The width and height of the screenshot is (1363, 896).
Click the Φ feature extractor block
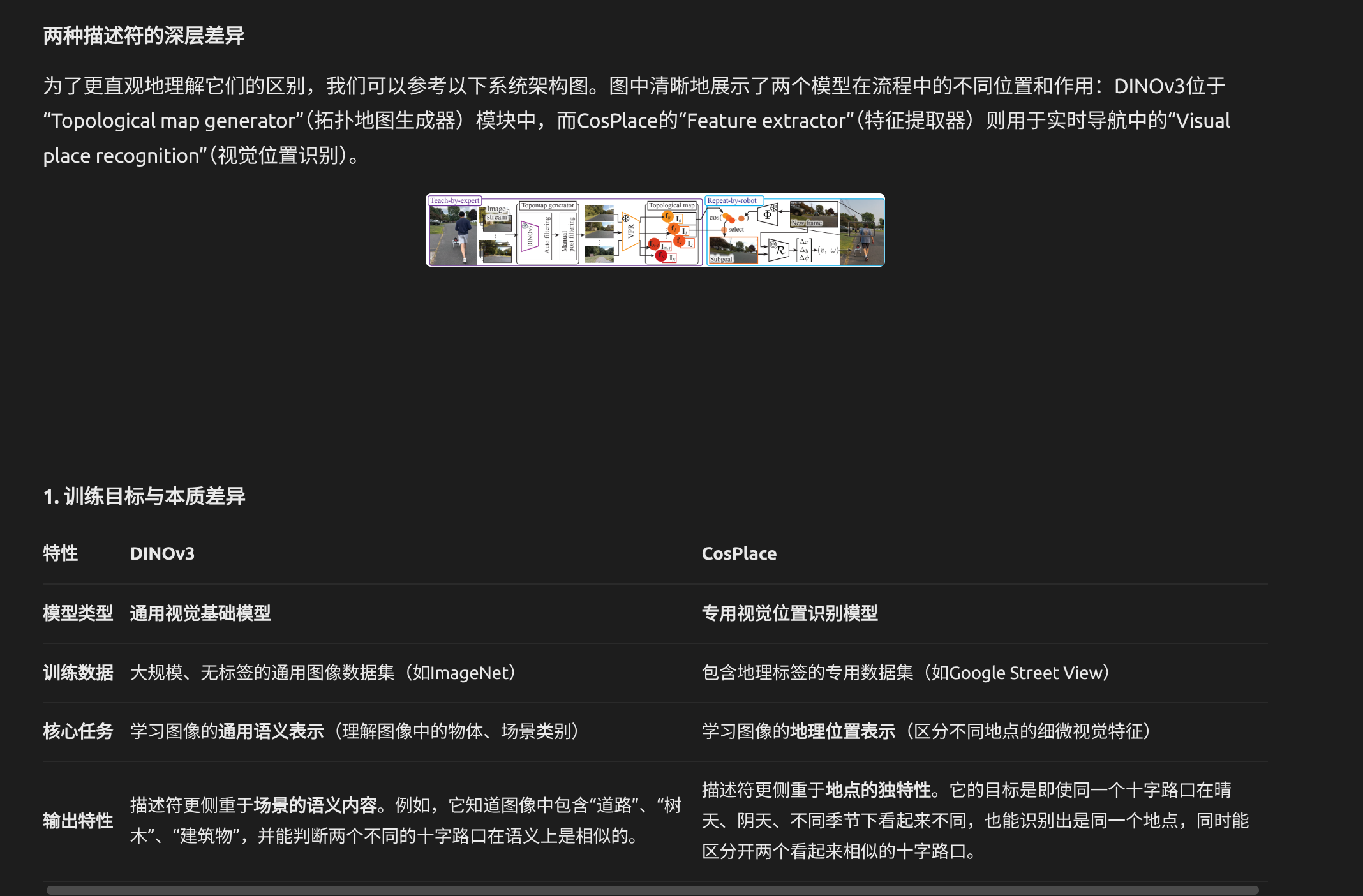coord(768,214)
